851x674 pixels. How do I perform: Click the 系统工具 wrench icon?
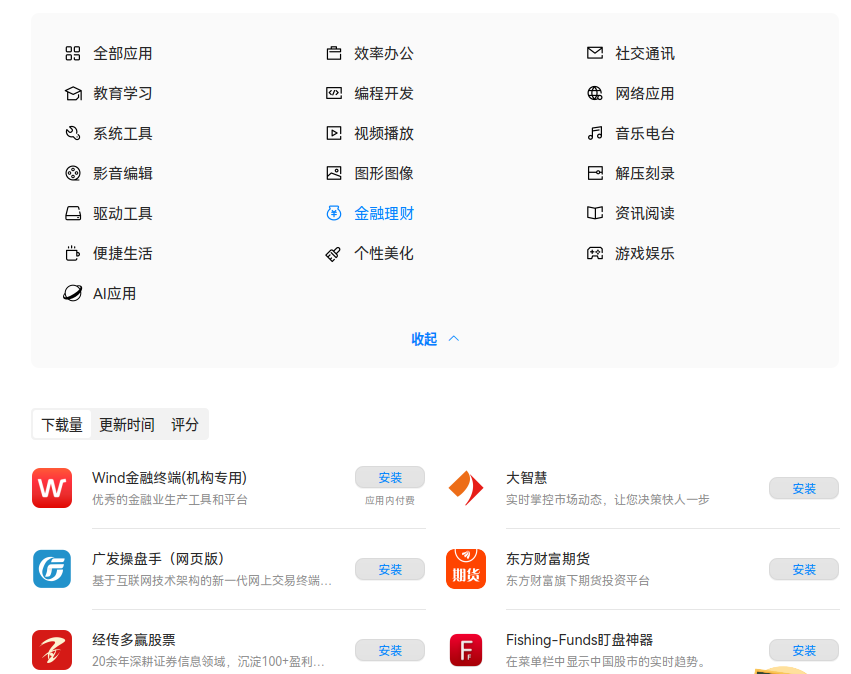pyautogui.click(x=73, y=133)
